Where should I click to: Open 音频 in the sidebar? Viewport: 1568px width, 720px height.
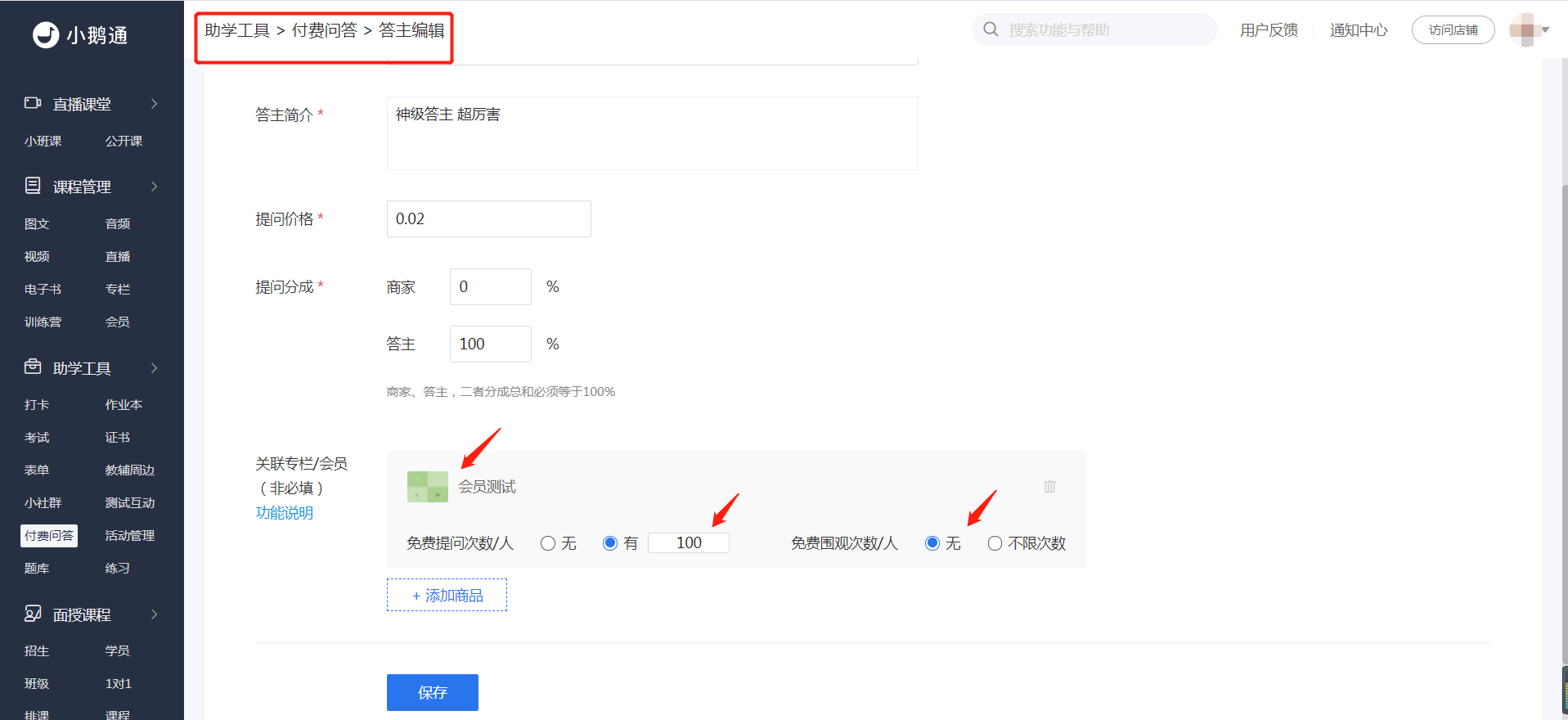click(x=118, y=223)
